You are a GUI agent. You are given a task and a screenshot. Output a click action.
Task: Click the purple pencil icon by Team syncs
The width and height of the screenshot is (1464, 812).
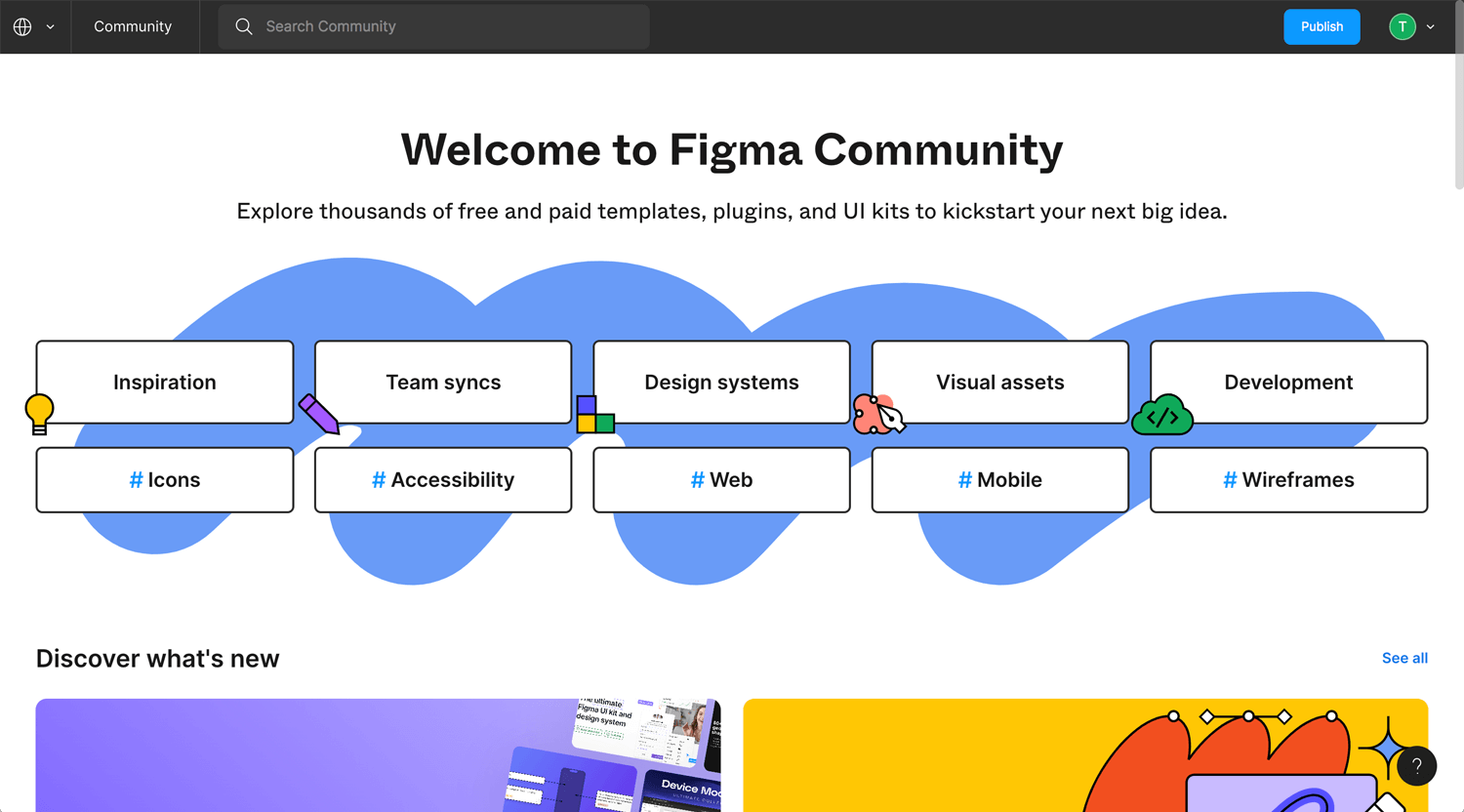click(319, 414)
